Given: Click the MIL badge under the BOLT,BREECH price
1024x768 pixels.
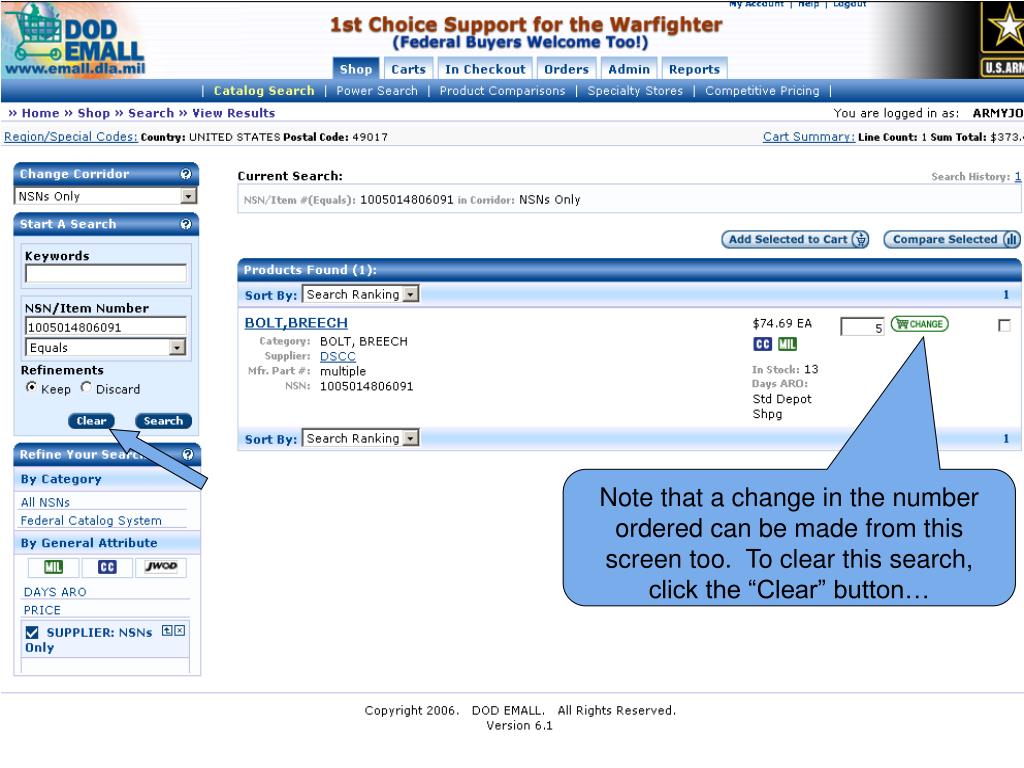Looking at the screenshot, I should click(x=787, y=344).
